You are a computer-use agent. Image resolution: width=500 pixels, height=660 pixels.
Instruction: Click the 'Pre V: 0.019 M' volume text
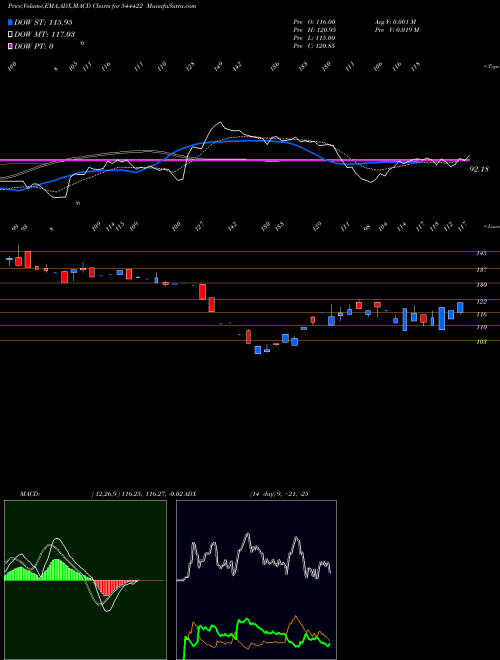pos(396,30)
